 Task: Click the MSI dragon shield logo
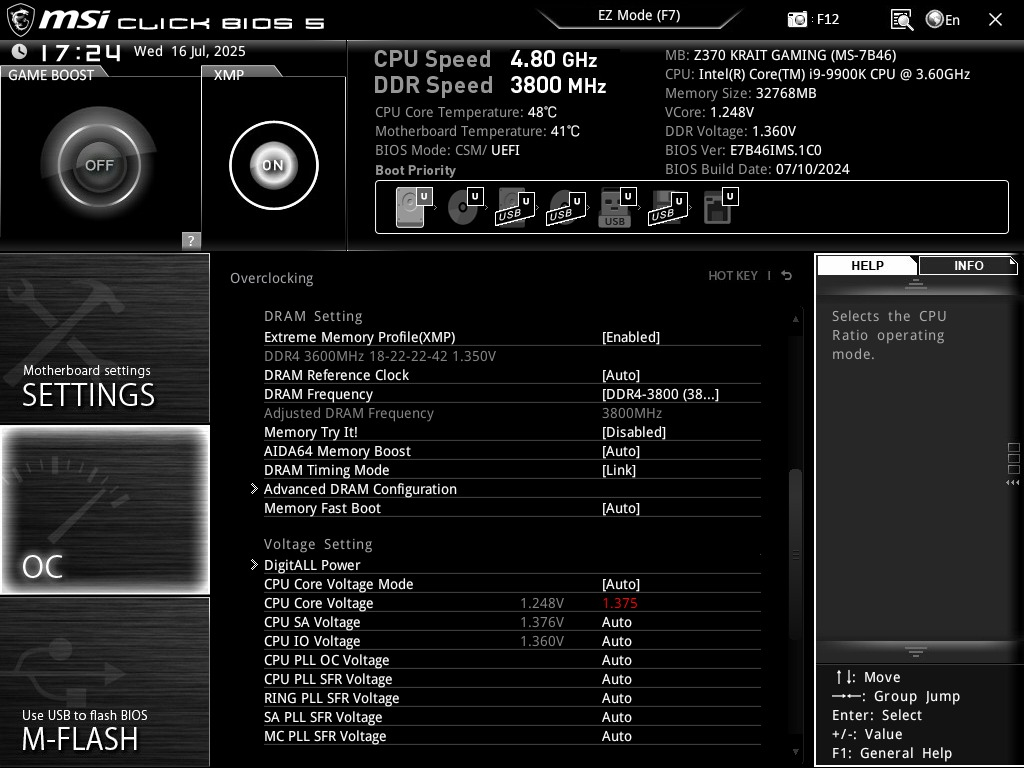(x=20, y=20)
